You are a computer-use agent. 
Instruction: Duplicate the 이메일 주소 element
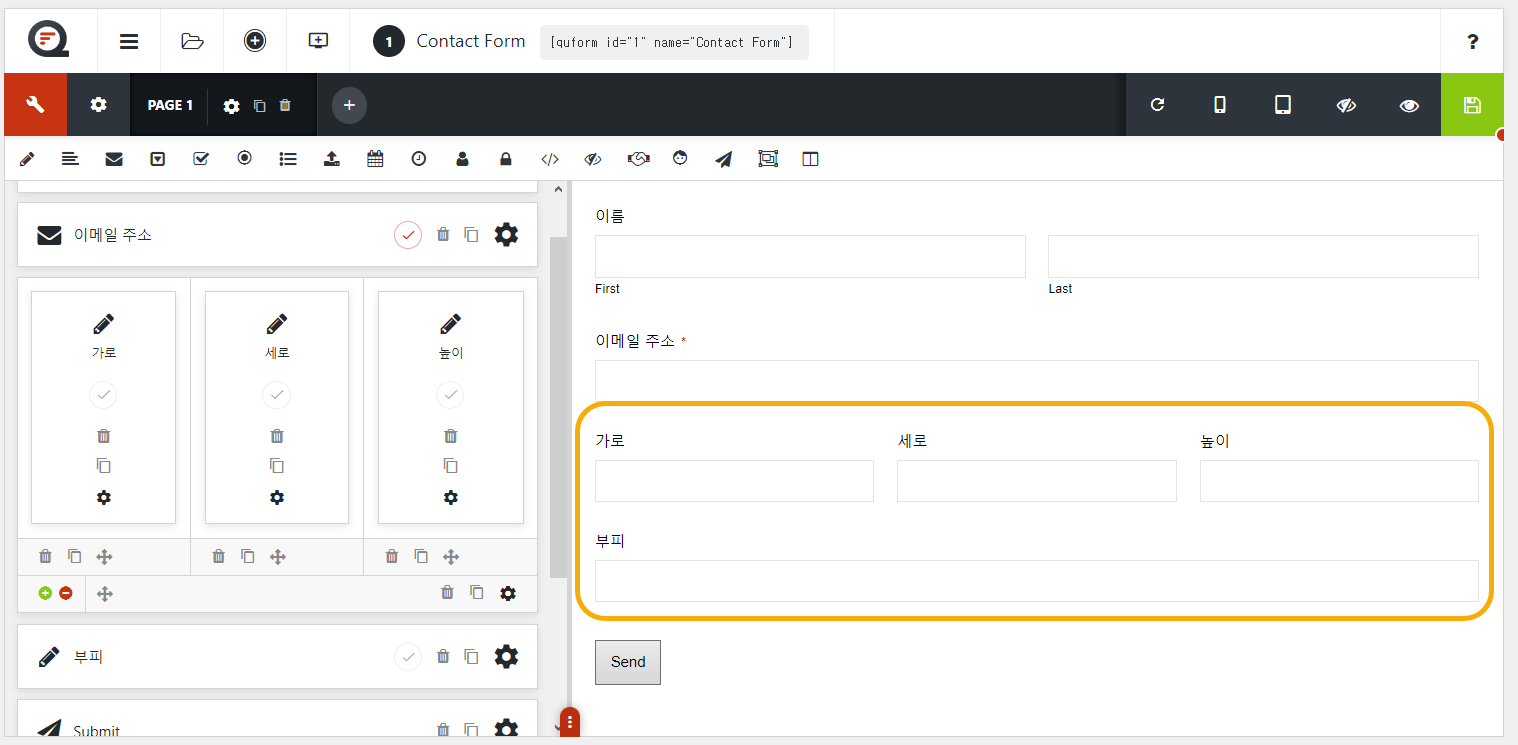(x=471, y=234)
